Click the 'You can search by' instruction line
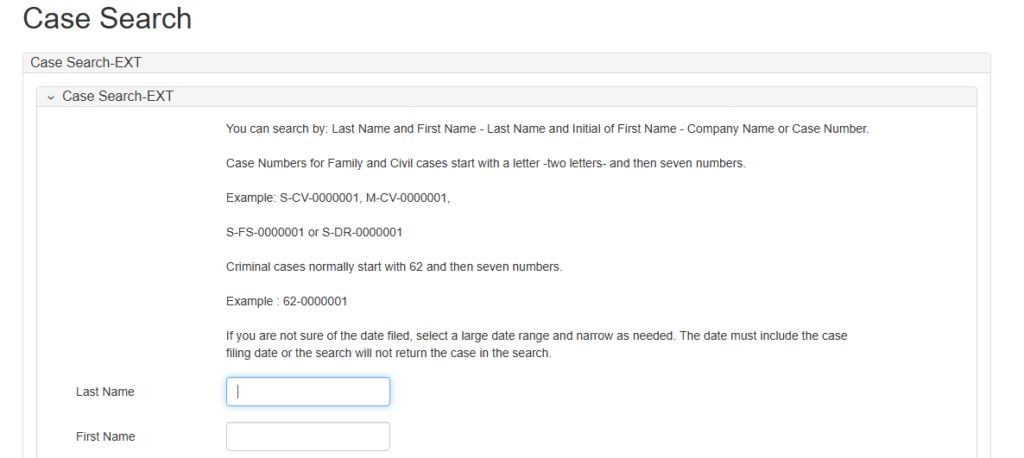Viewport: 1024px width, 458px height. [547, 129]
